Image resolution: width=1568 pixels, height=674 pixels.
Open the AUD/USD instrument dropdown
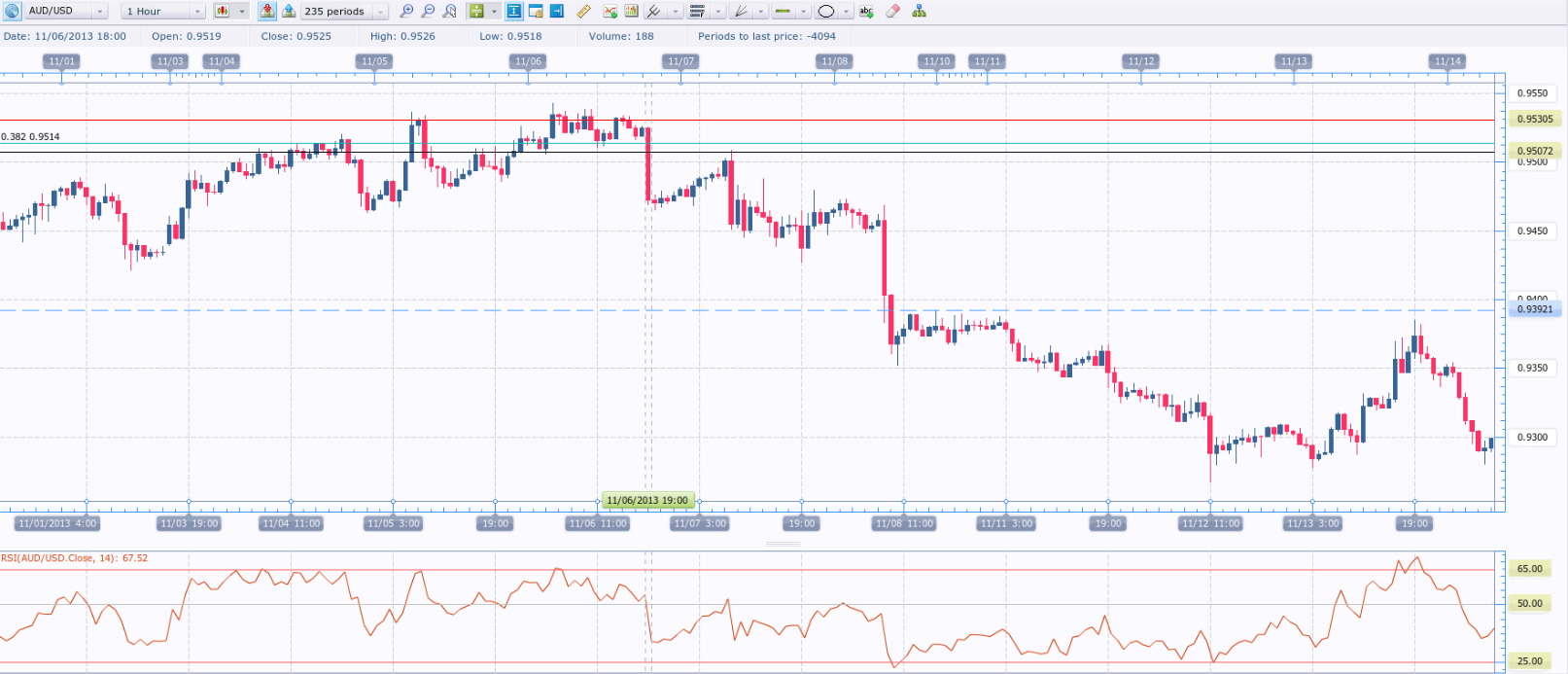(x=99, y=12)
